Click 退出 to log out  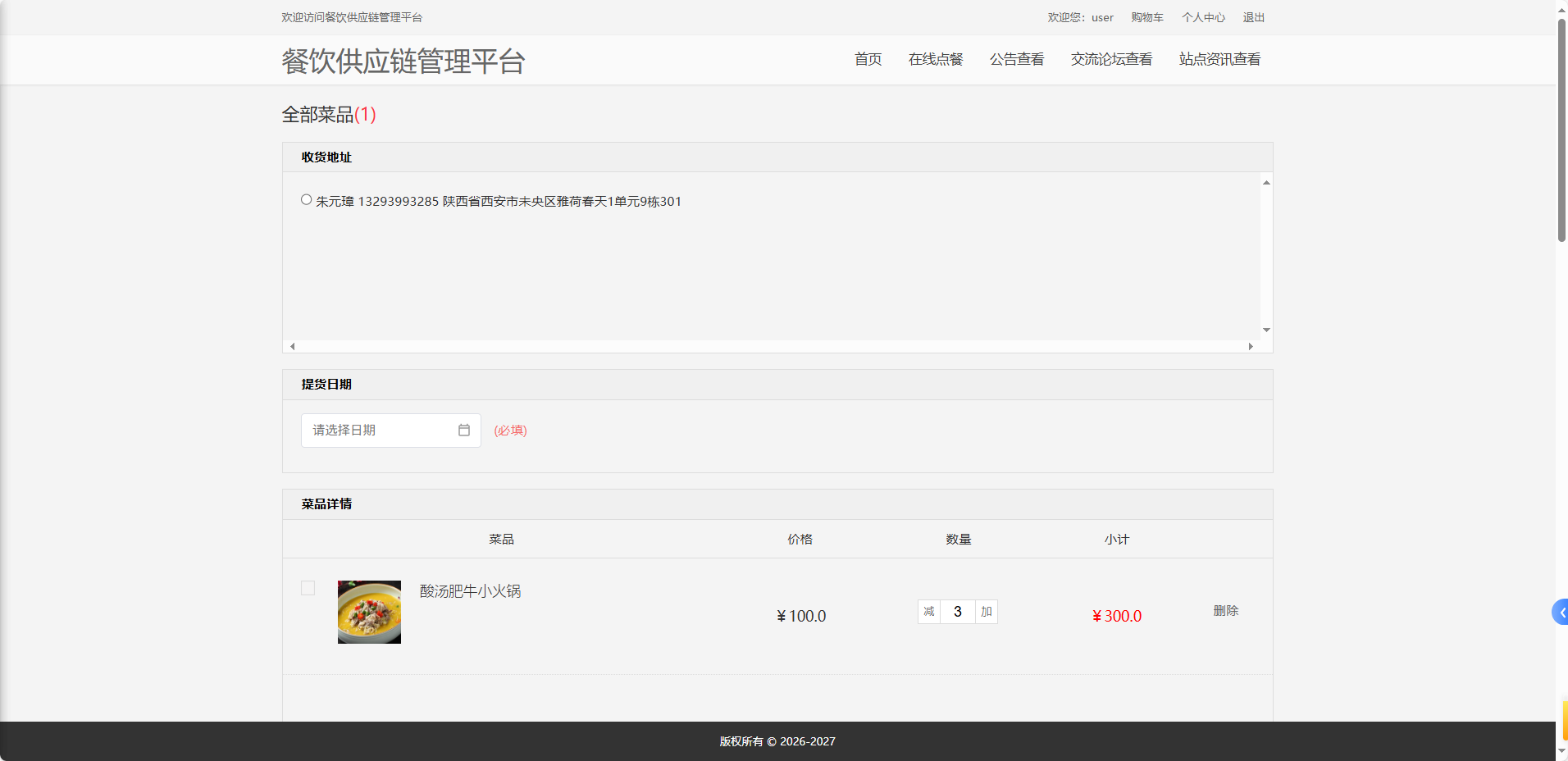coord(1253,17)
